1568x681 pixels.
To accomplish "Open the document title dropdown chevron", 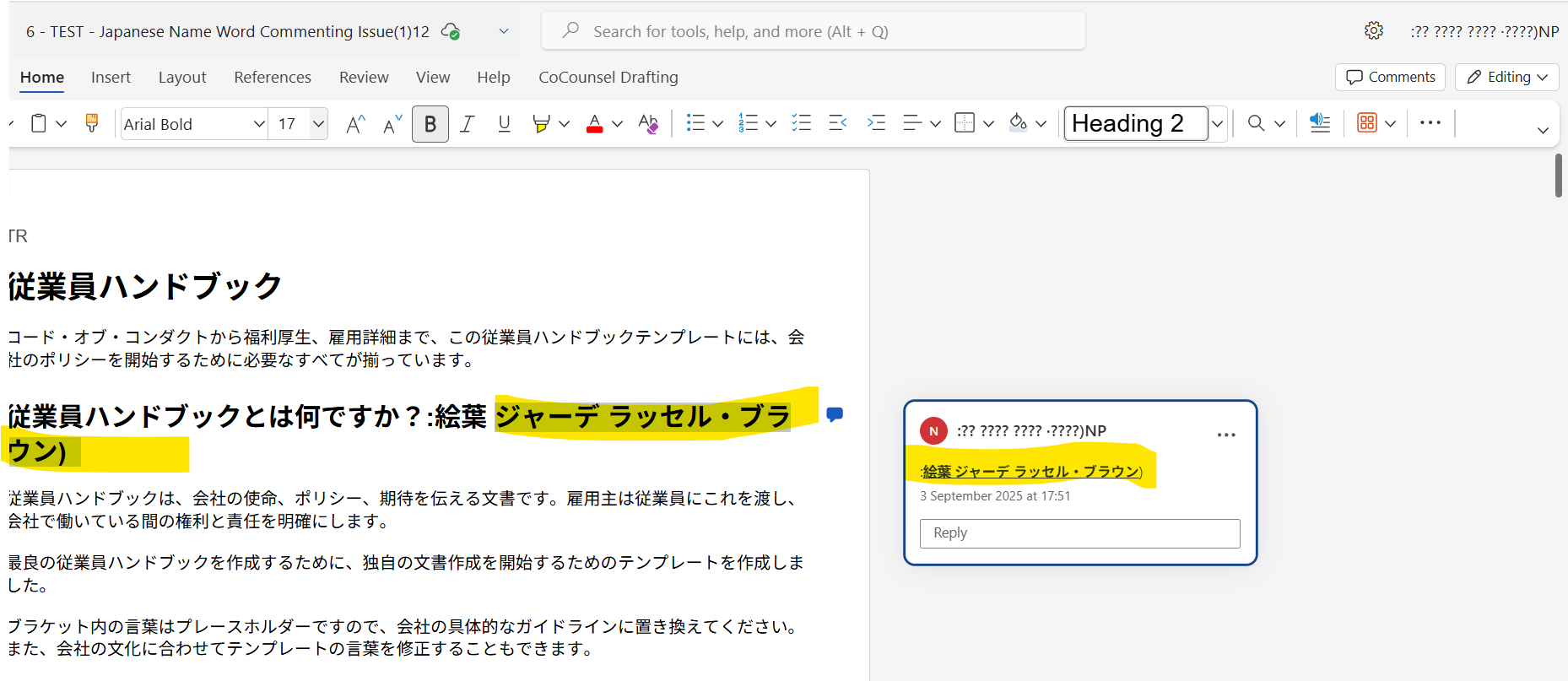I will [x=504, y=31].
